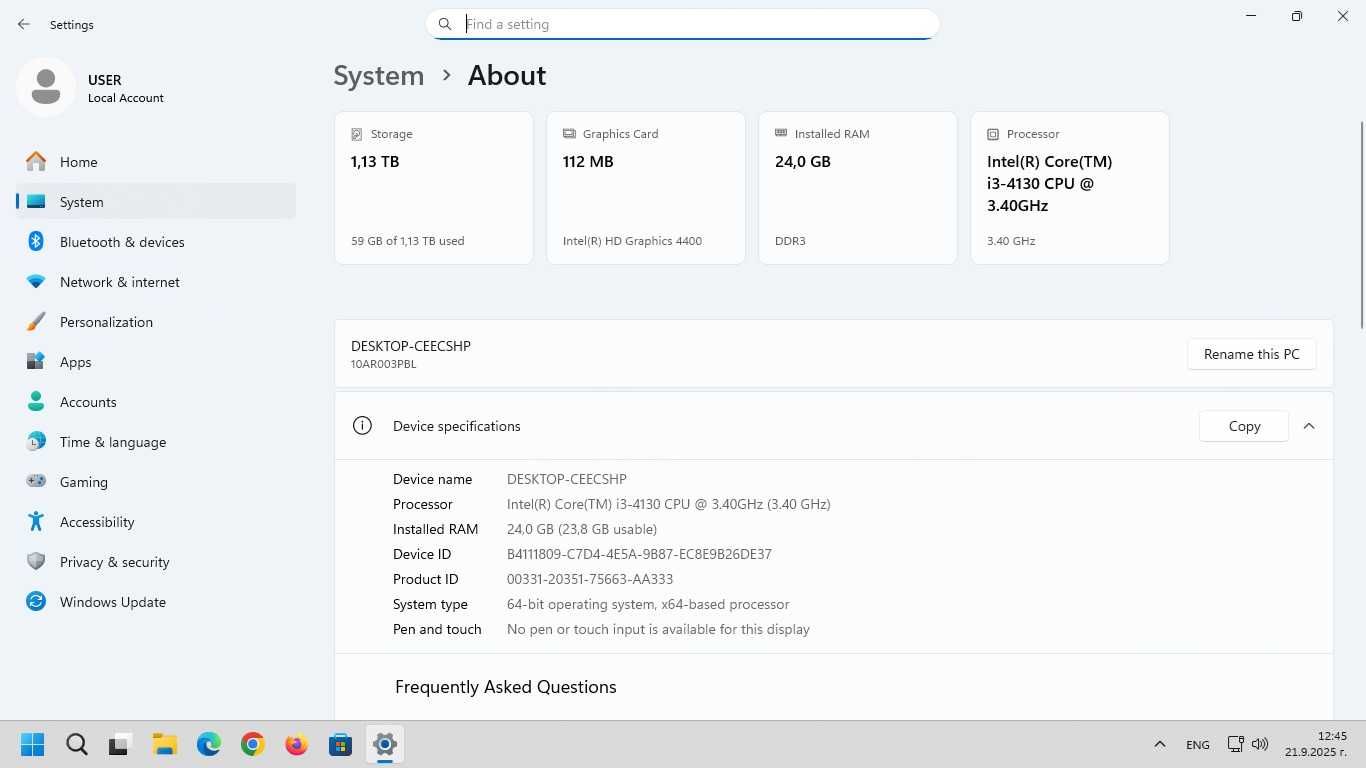Click the Home house icon in sidebar
The image size is (1366, 768).
[36, 161]
